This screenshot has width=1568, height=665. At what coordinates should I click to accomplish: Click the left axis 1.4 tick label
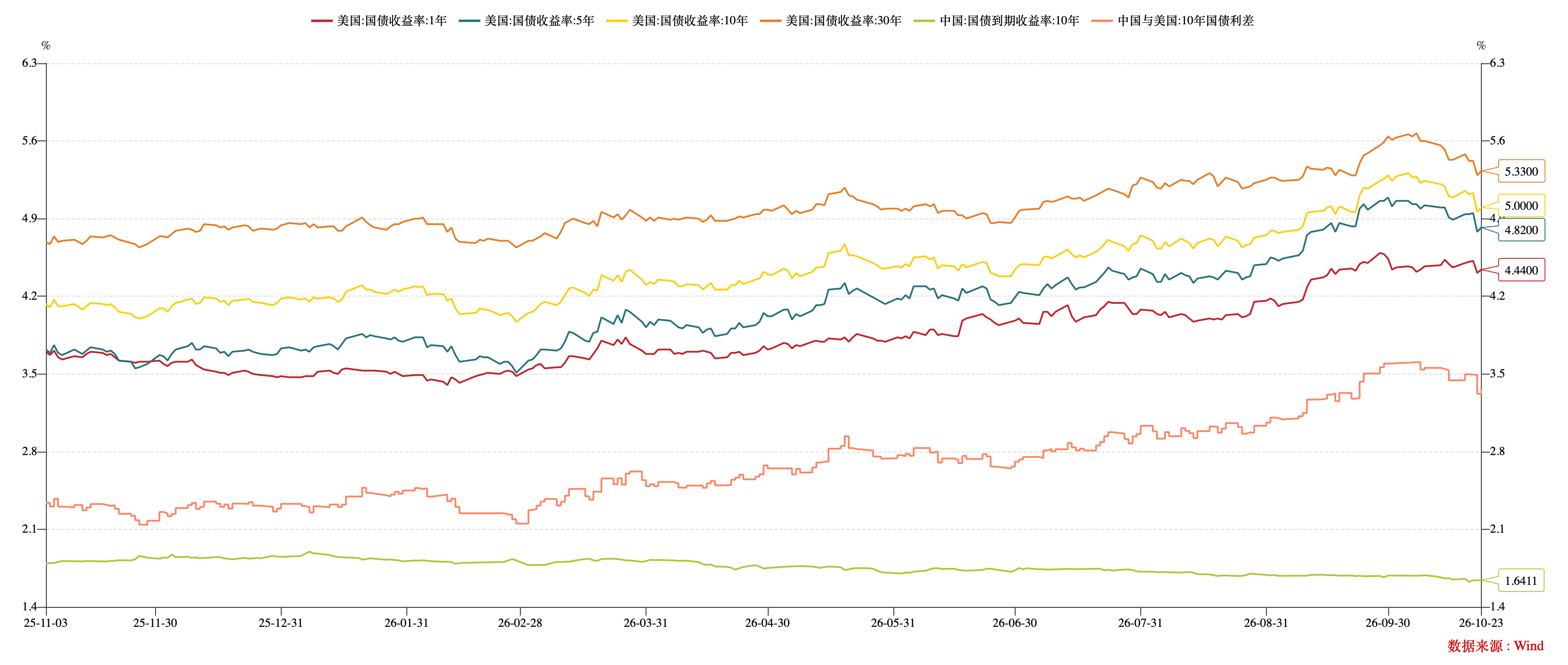[x=30, y=606]
